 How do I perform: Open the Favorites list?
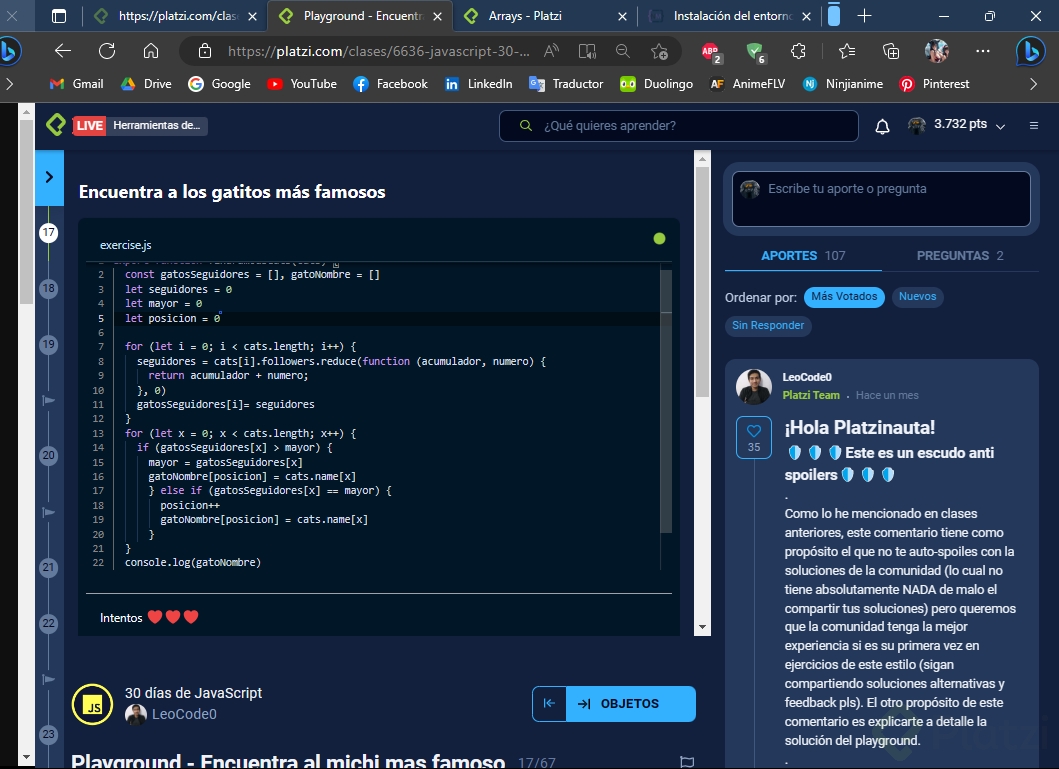coord(846,51)
